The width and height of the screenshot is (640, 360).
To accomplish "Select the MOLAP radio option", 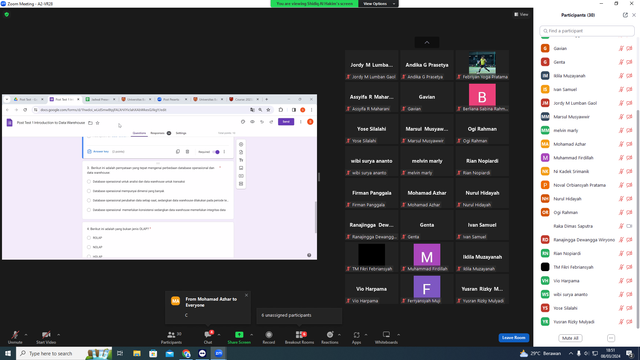I will point(89,247).
